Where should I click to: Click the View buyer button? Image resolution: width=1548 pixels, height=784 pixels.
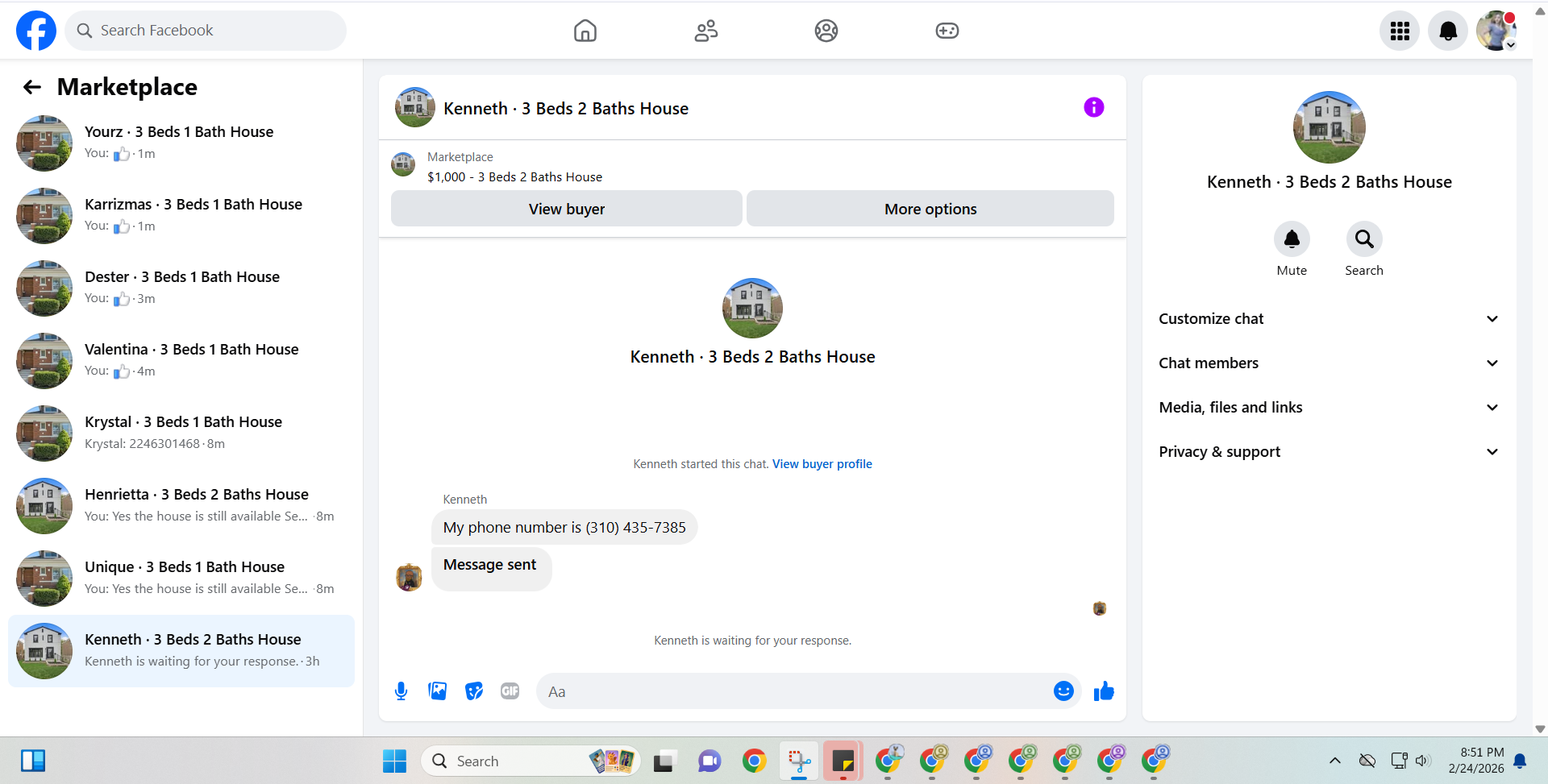point(567,209)
